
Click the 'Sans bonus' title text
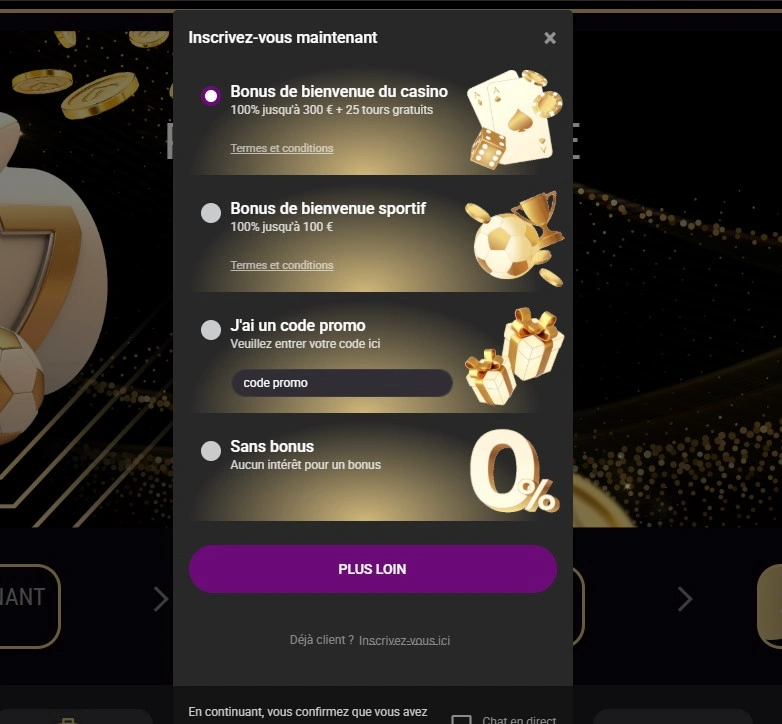272,447
